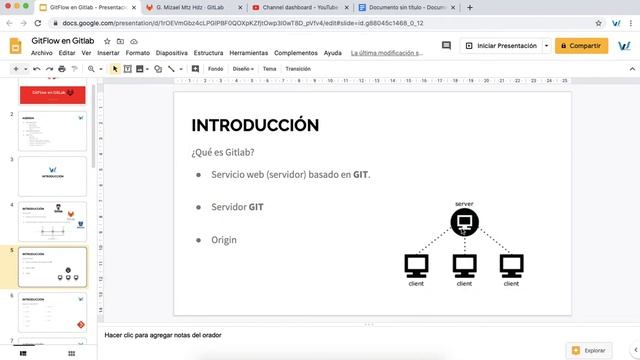Click the browser address bar URL
Viewport: 640px width, 360px height.
click(243, 23)
